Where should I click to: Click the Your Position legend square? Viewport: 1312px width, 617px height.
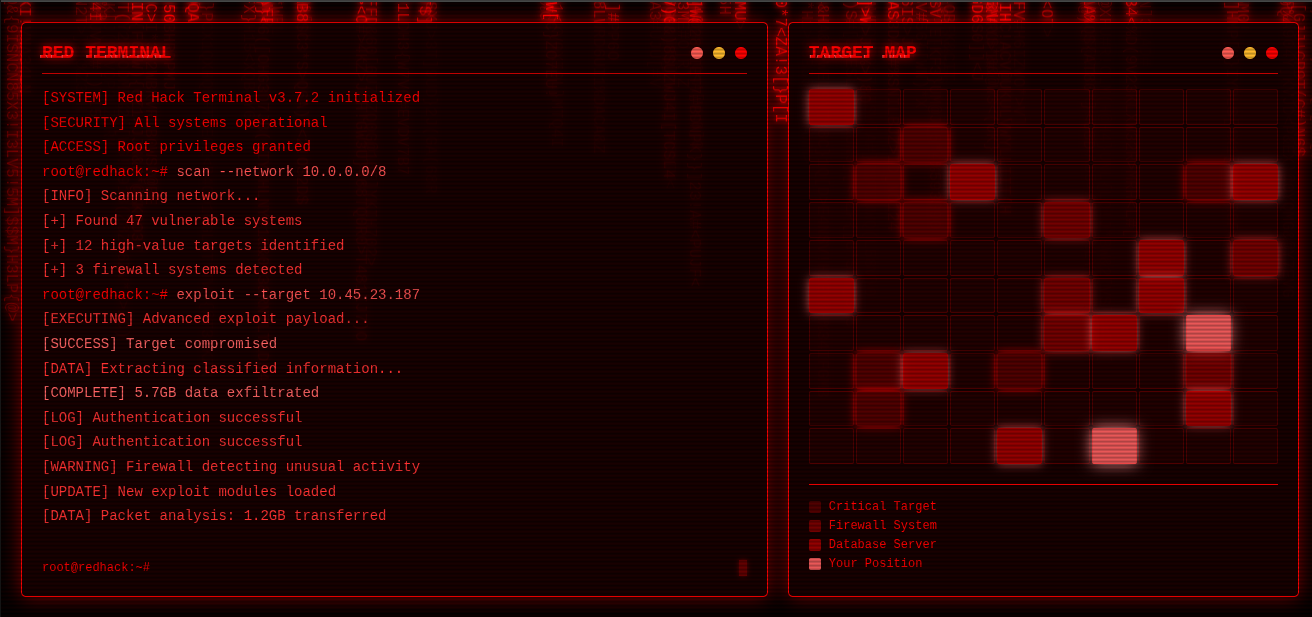point(815,564)
